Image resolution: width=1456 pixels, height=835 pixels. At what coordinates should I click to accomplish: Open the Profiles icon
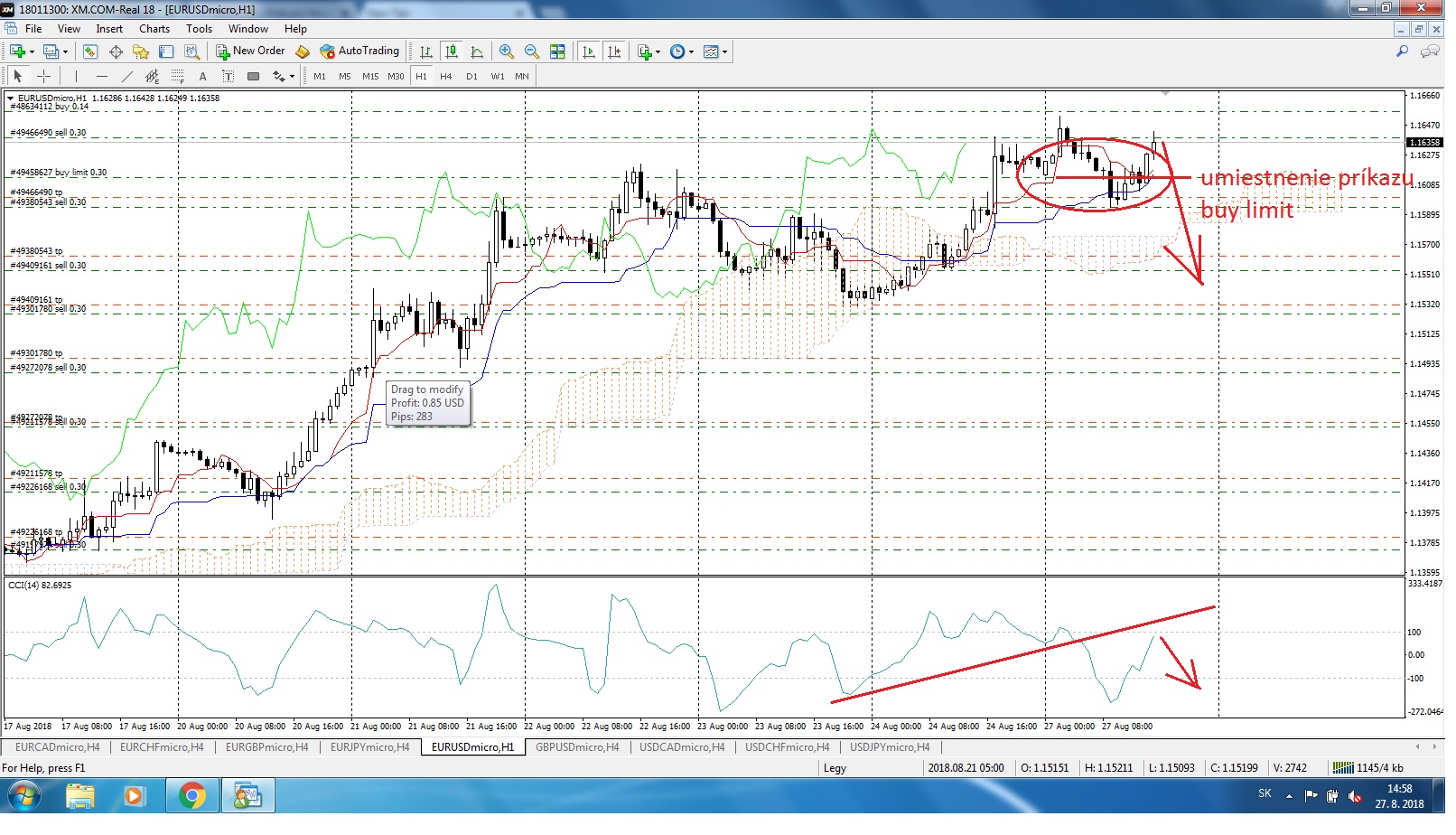click(51, 52)
